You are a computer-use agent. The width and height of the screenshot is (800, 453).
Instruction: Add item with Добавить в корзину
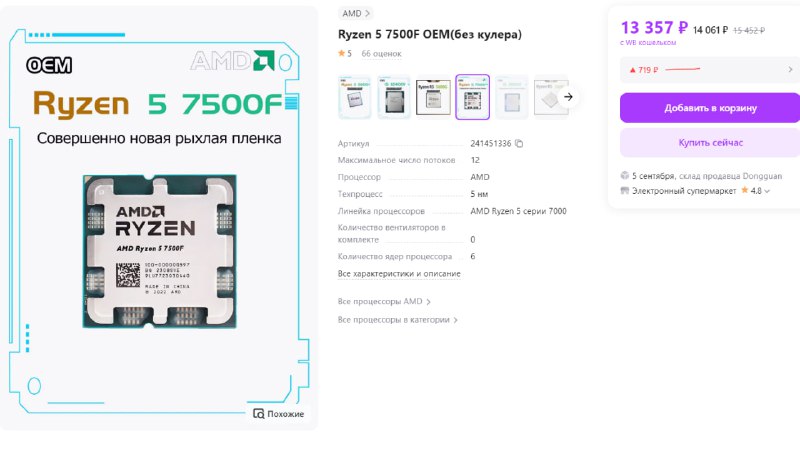[x=710, y=108]
